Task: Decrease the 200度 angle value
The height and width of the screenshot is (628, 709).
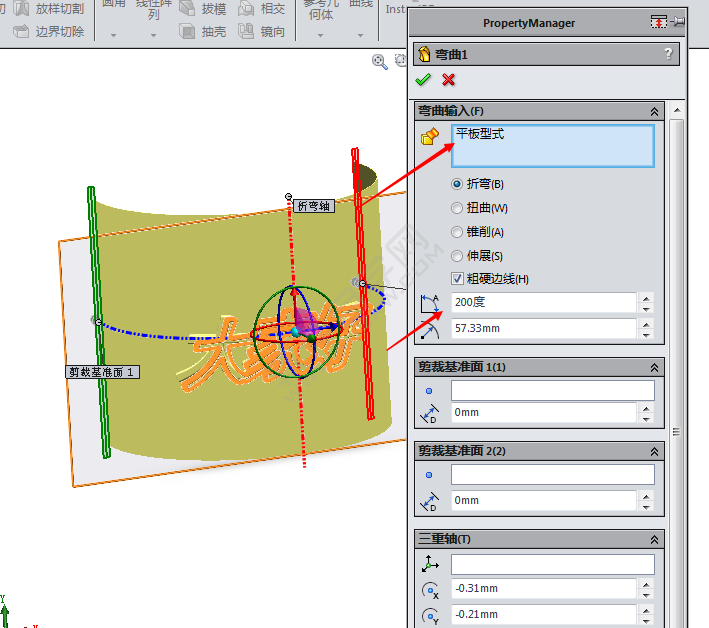Action: (647, 309)
